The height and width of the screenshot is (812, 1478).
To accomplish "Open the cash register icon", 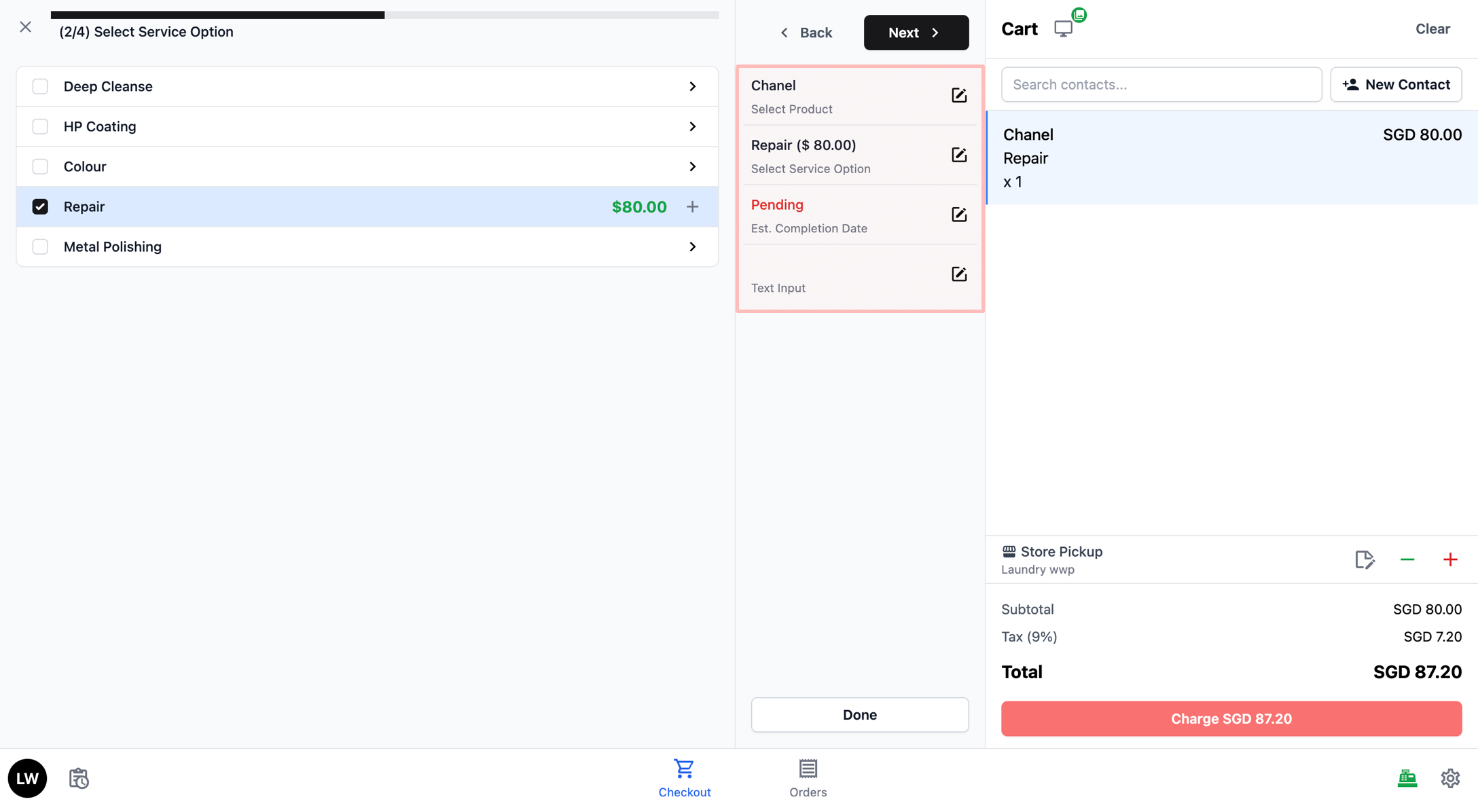I will [x=1407, y=778].
